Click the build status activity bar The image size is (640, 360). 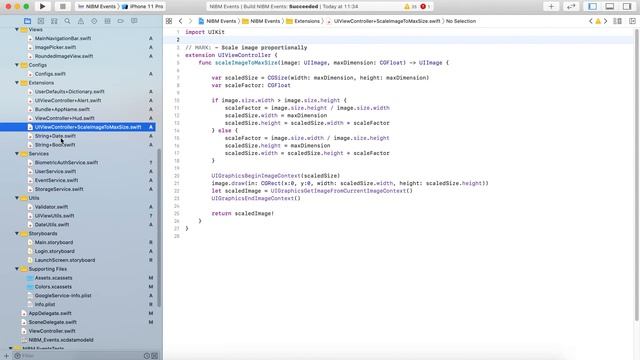320,7
